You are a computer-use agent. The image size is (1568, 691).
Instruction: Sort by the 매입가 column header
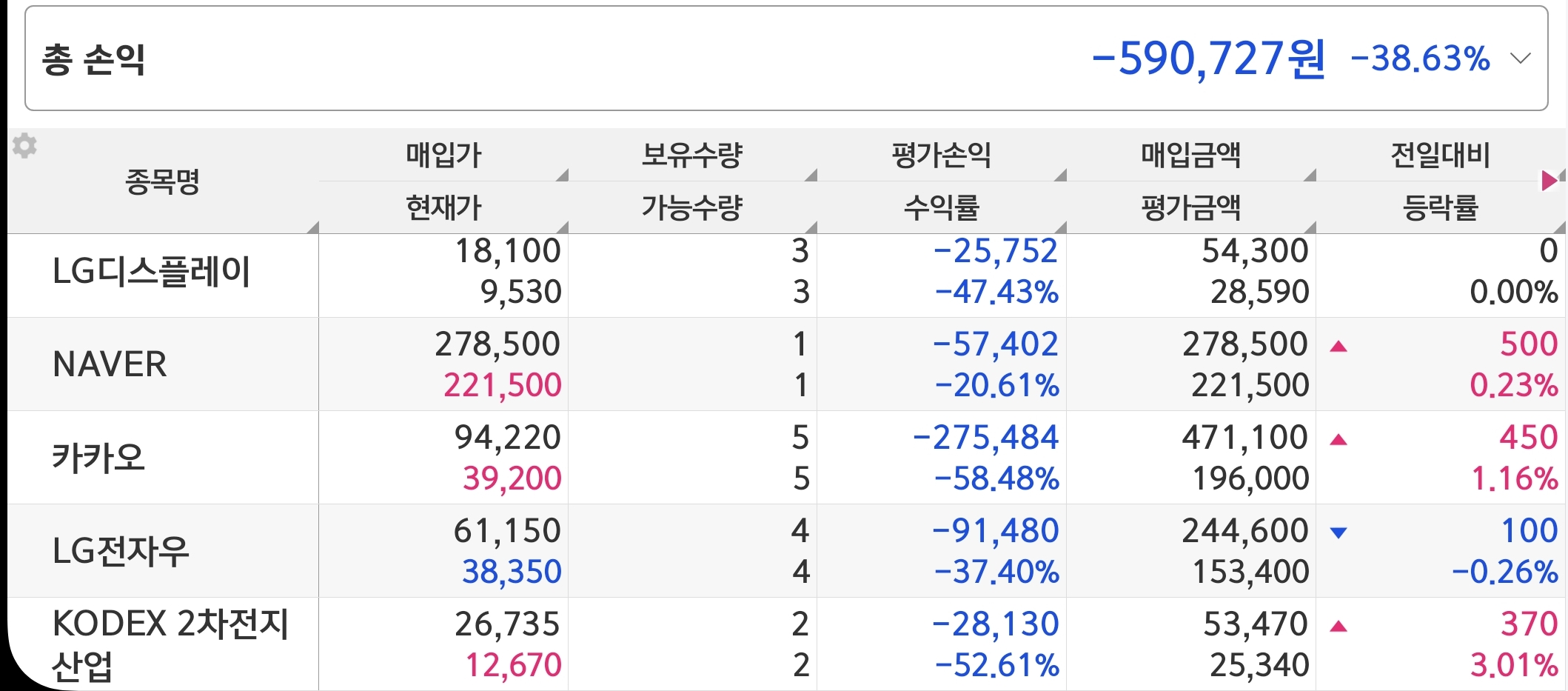coord(443,155)
